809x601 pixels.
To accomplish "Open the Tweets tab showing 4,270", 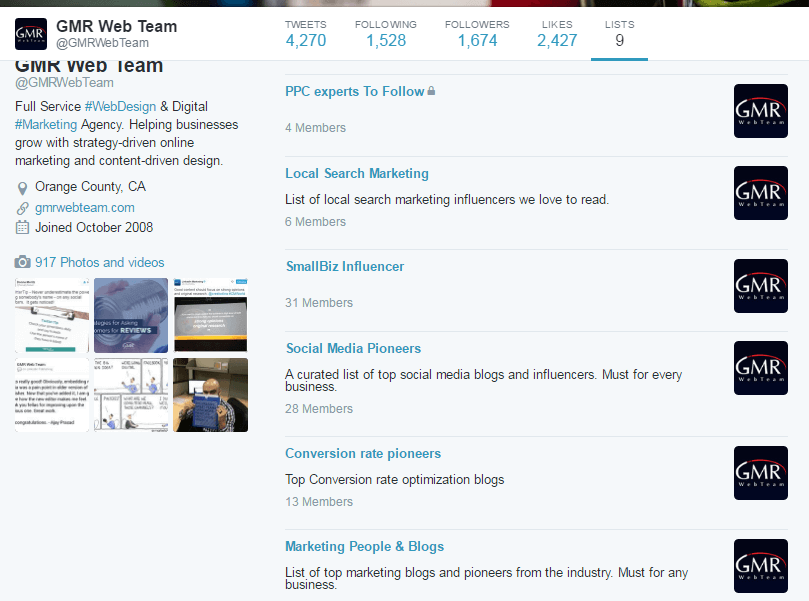I will [x=306, y=34].
